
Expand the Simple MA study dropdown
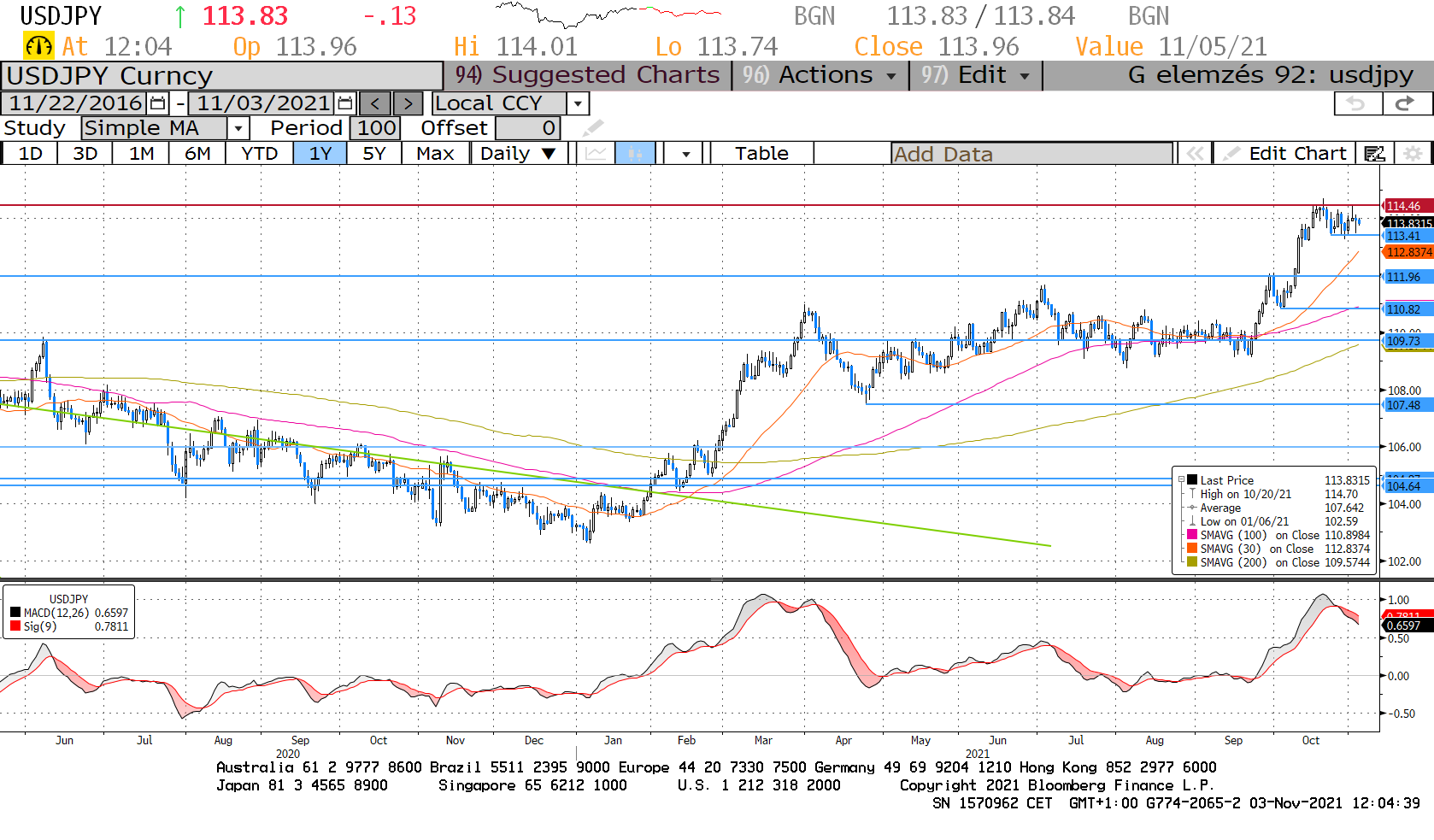[238, 128]
